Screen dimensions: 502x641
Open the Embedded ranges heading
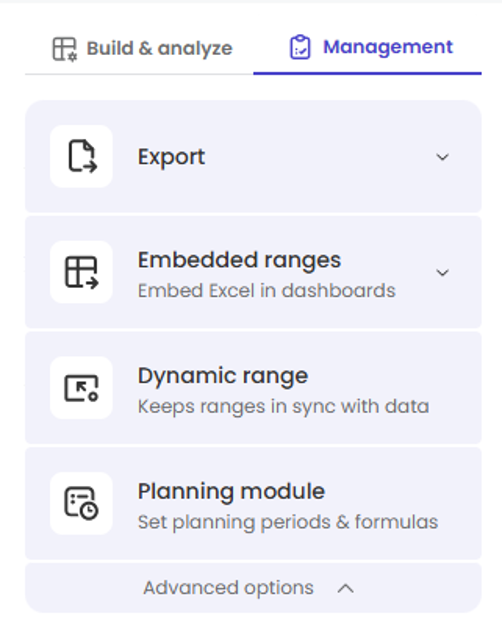(x=239, y=260)
